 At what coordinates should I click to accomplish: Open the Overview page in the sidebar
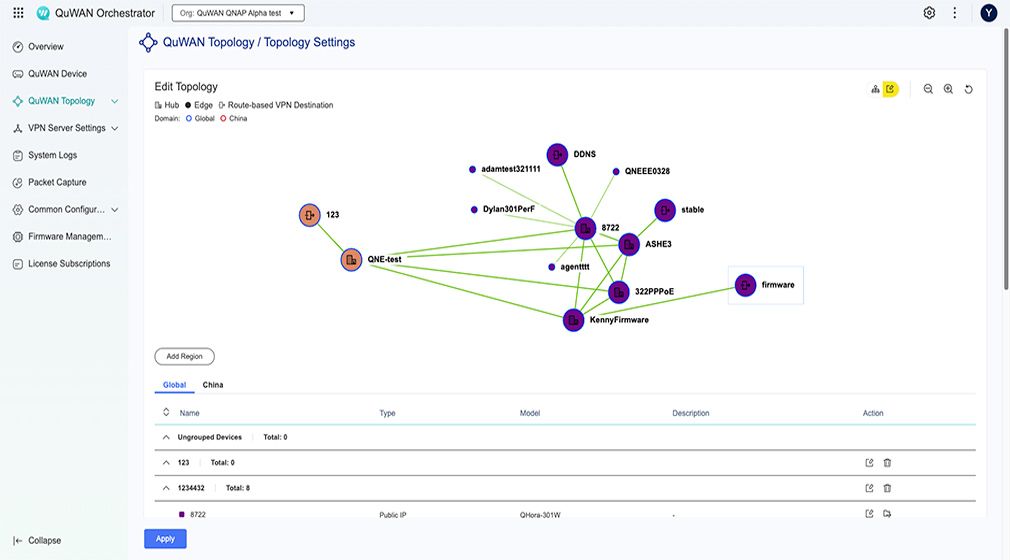tap(45, 47)
